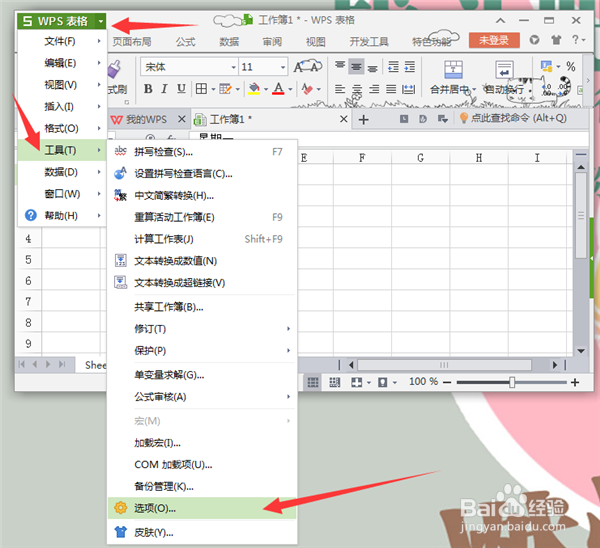Center text horizontally

(x=357, y=89)
